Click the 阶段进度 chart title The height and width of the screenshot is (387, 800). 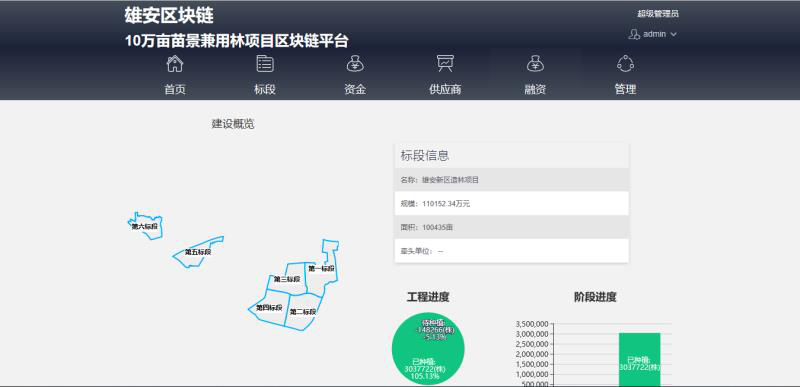[x=595, y=297]
